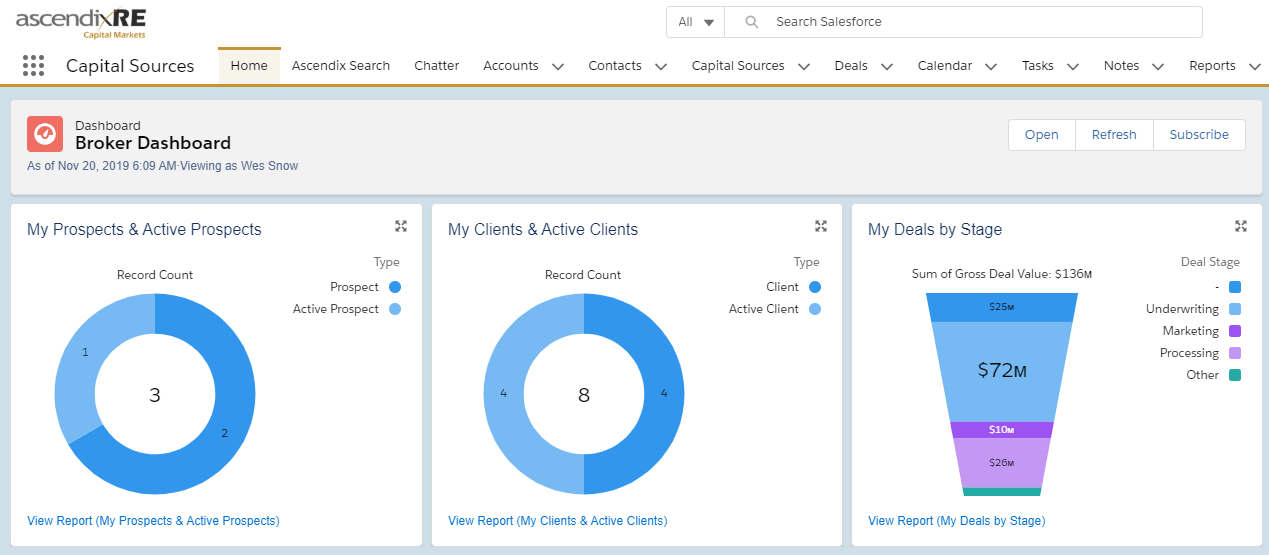The height and width of the screenshot is (555, 1269).
Task: Open the Reports tab
Action: [x=1212, y=66]
